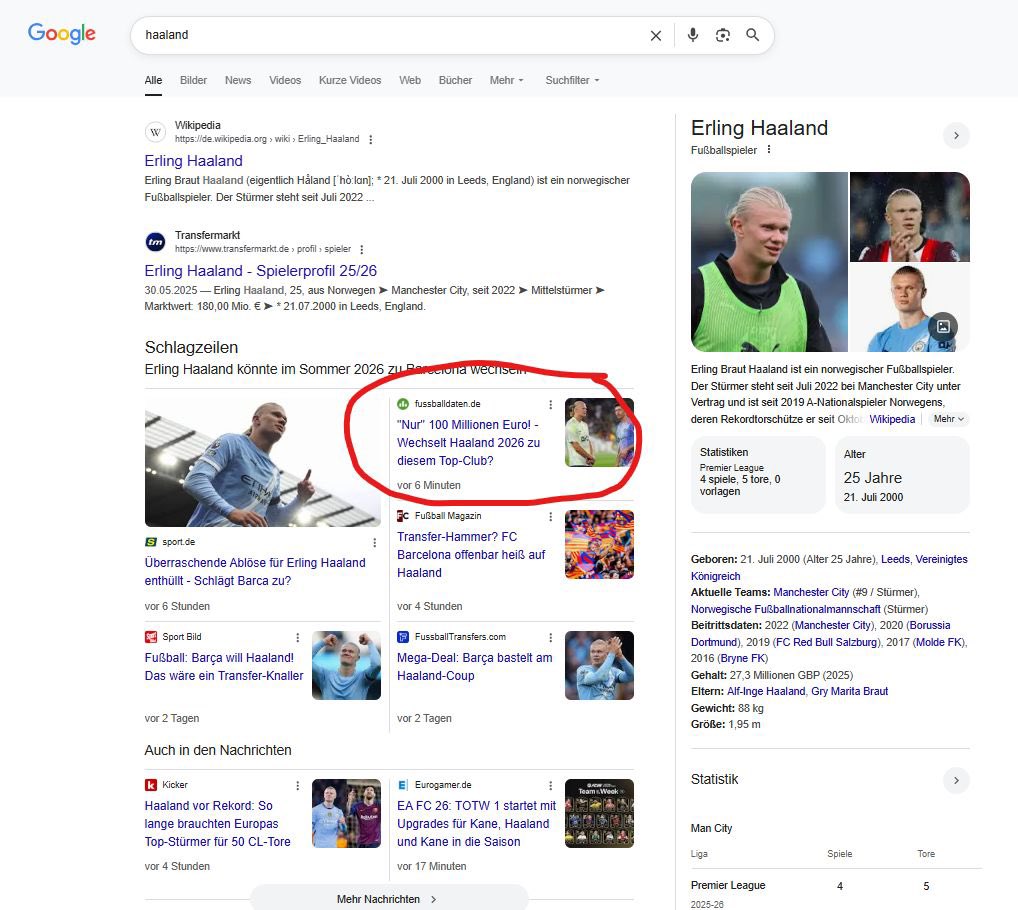Open Alf-Inge Haaland parent link
The image size is (1018, 910).
tap(766, 692)
